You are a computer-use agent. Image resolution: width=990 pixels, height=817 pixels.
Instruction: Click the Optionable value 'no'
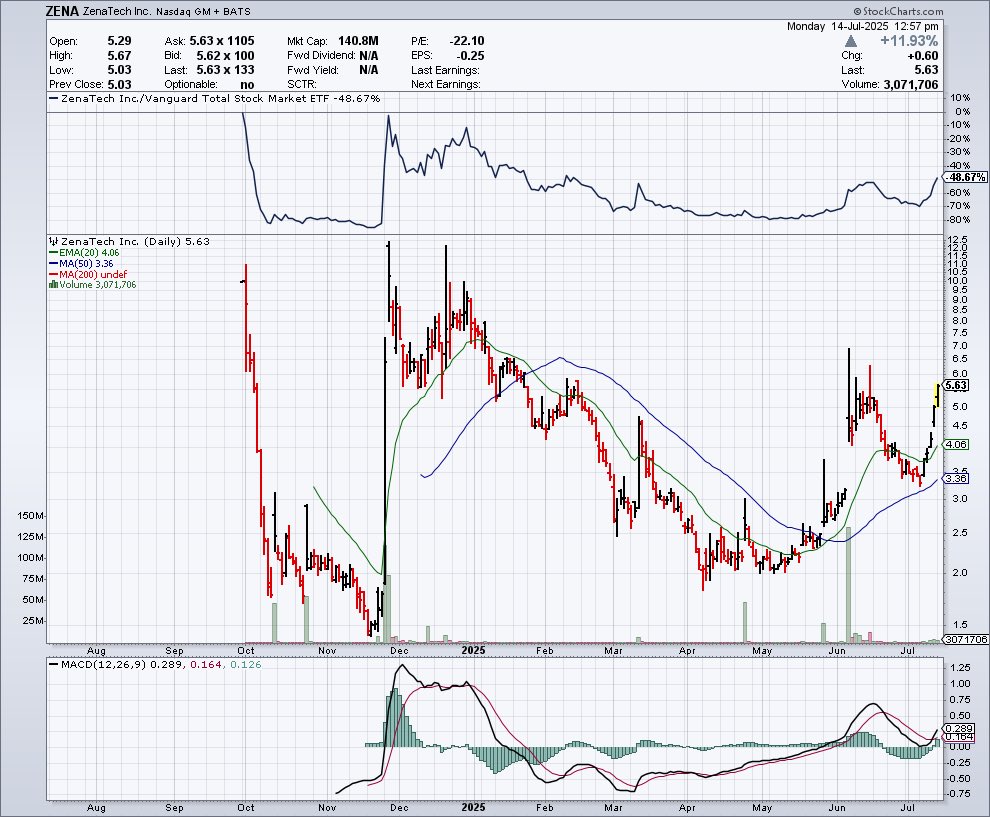(247, 85)
